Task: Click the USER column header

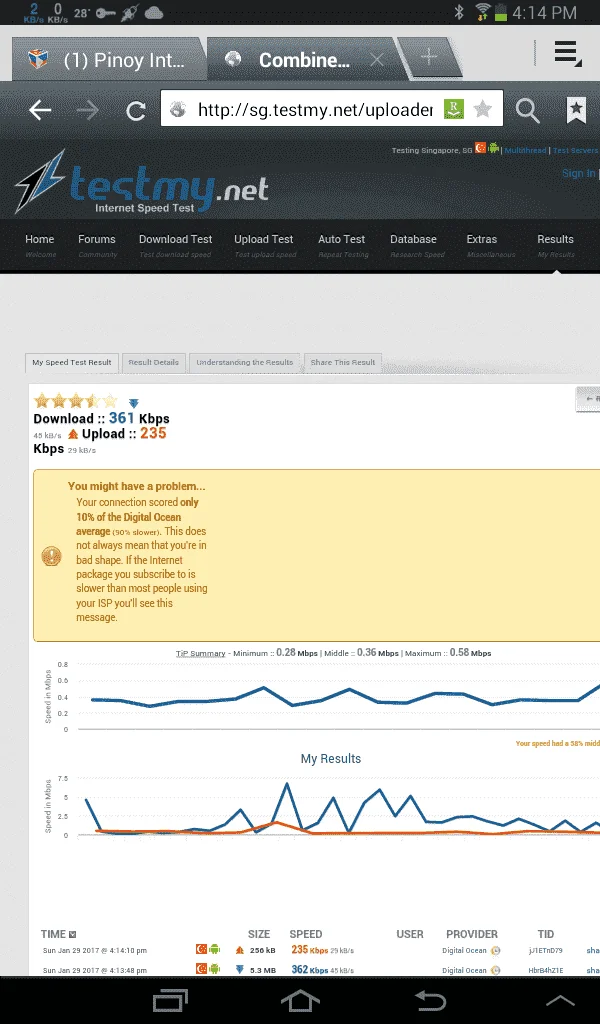Action: click(410, 934)
